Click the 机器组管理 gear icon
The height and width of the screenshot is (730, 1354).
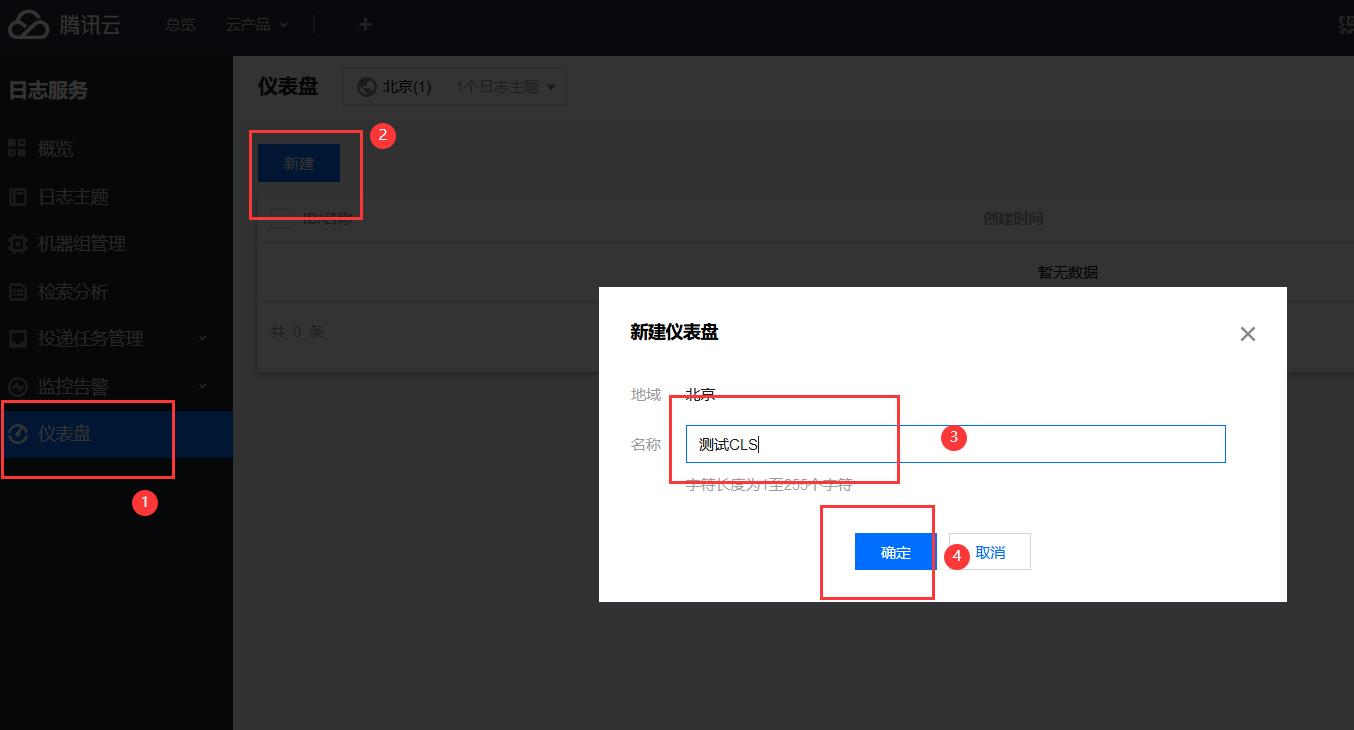coord(17,244)
